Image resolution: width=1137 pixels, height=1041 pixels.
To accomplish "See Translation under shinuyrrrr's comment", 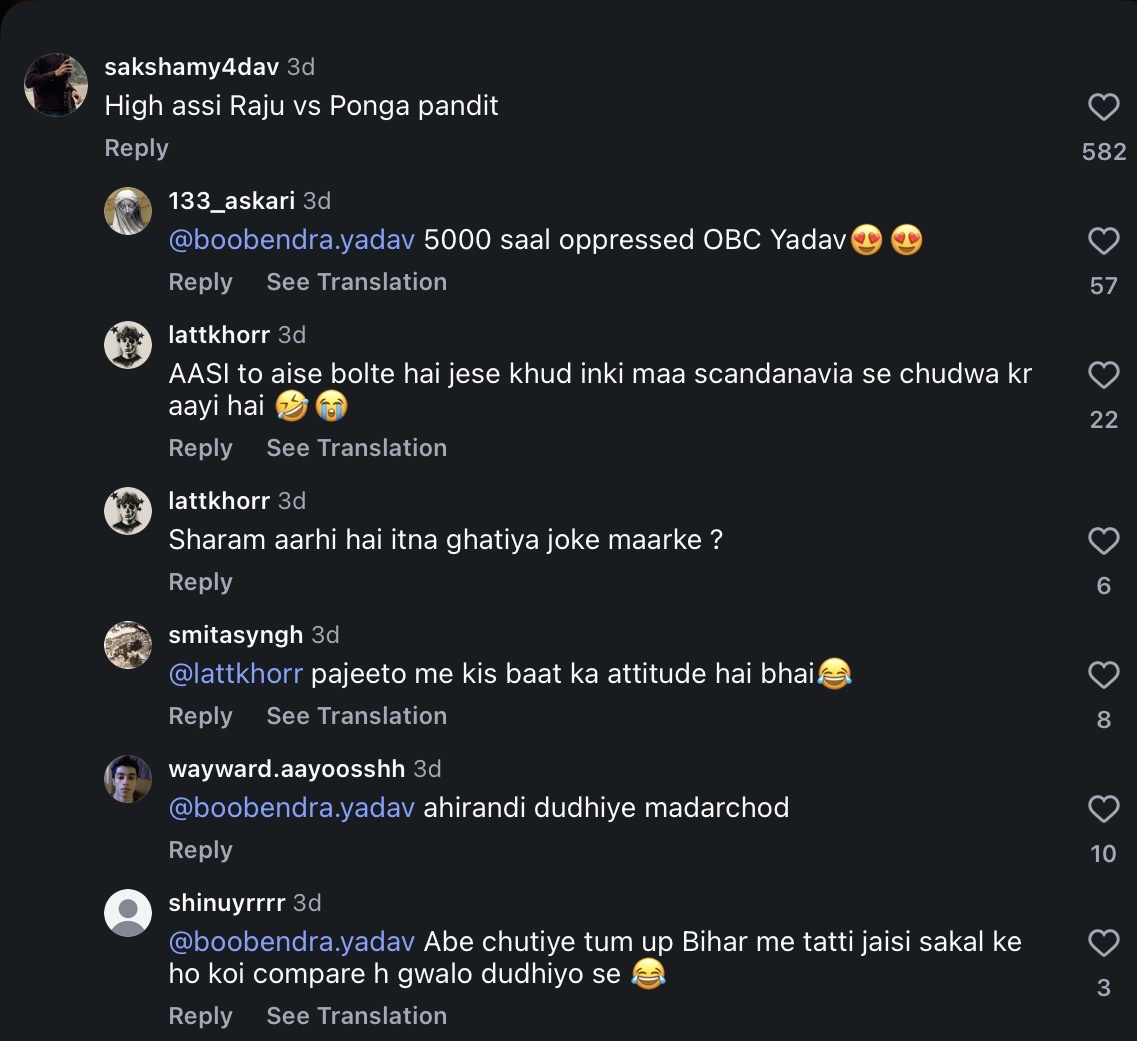I will (x=357, y=1016).
